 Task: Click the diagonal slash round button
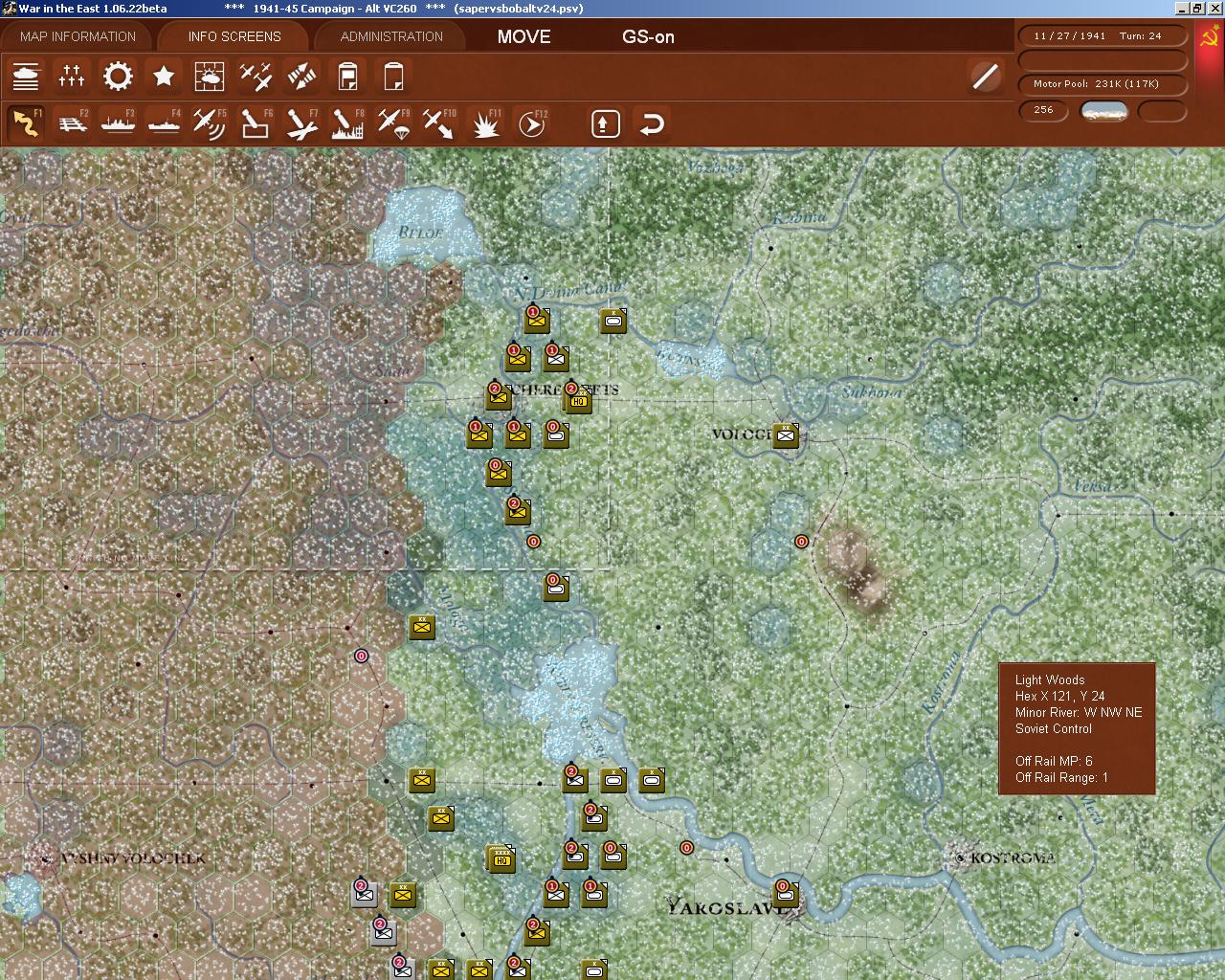(985, 76)
